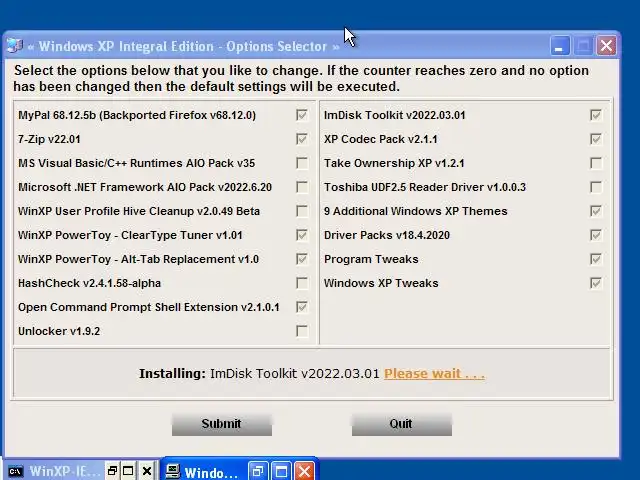Click 'Open Command Prompt Shell Extension v2.1.0.1' label

[x=149, y=307]
